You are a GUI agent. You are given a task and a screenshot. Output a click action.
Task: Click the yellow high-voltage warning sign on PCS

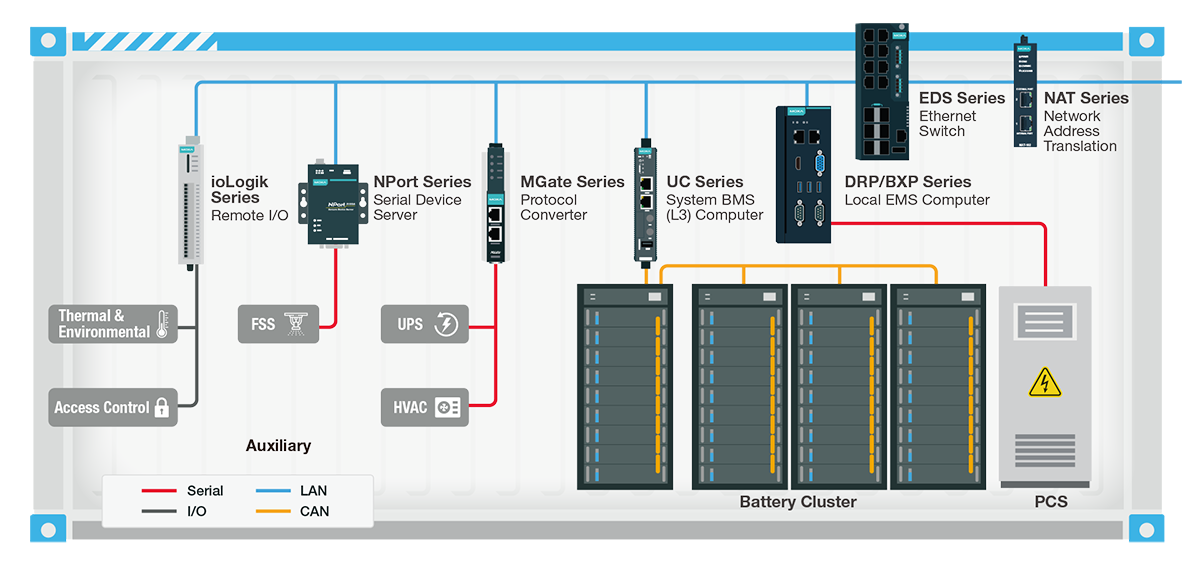[1045, 381]
